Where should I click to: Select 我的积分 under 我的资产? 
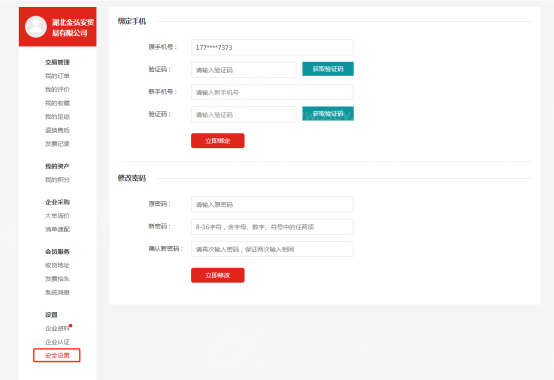pyautogui.click(x=57, y=180)
